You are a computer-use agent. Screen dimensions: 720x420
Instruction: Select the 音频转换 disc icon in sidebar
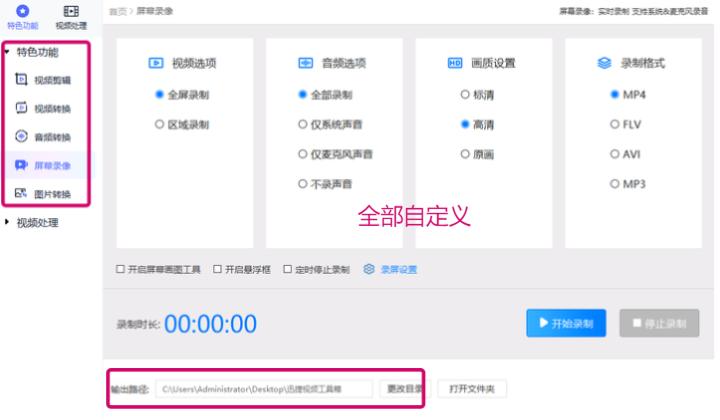(21, 136)
